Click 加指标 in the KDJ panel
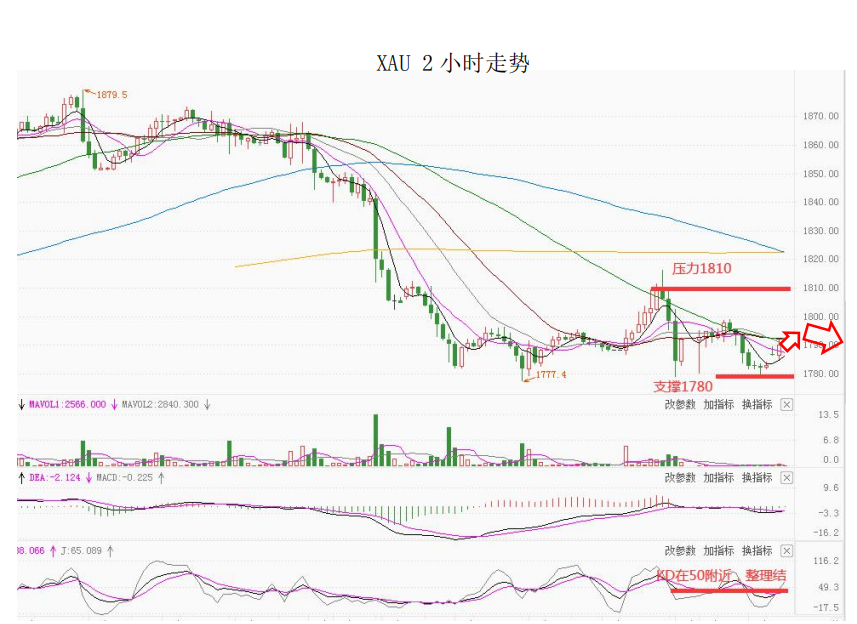 pos(718,551)
